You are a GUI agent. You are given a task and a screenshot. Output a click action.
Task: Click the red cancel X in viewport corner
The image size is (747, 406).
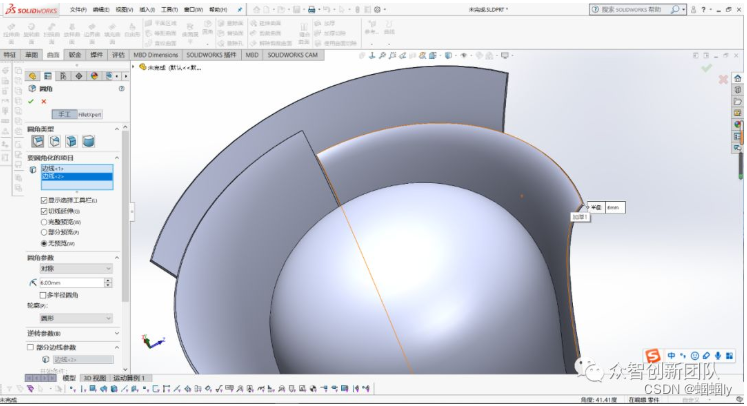point(723,79)
